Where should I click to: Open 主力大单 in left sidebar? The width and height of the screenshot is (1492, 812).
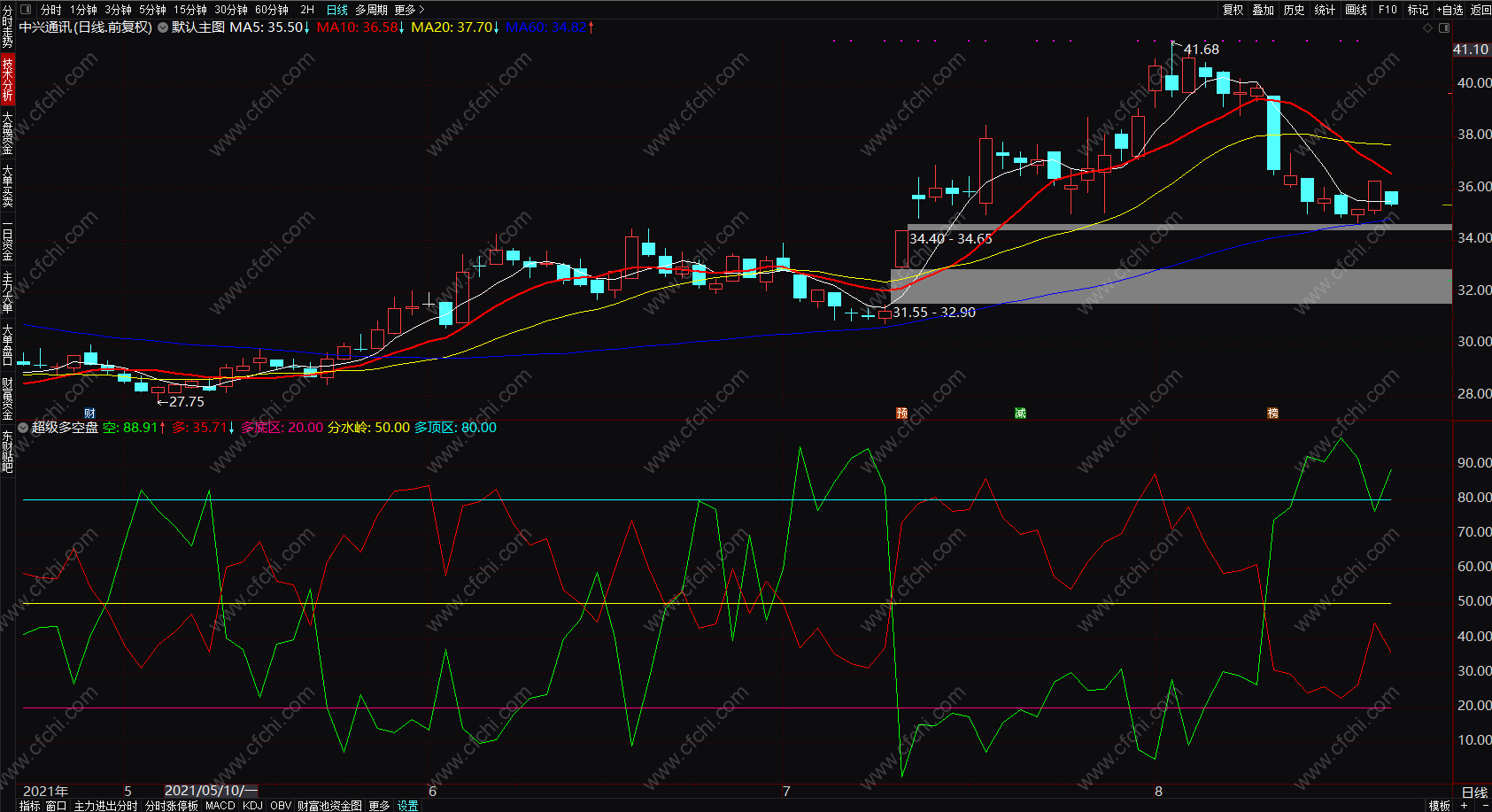[7, 292]
